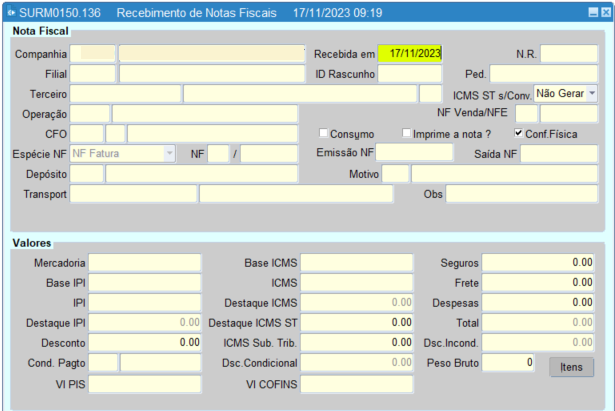
Task: Uncheck the Conf.Física checkbox
Action: coord(518,133)
